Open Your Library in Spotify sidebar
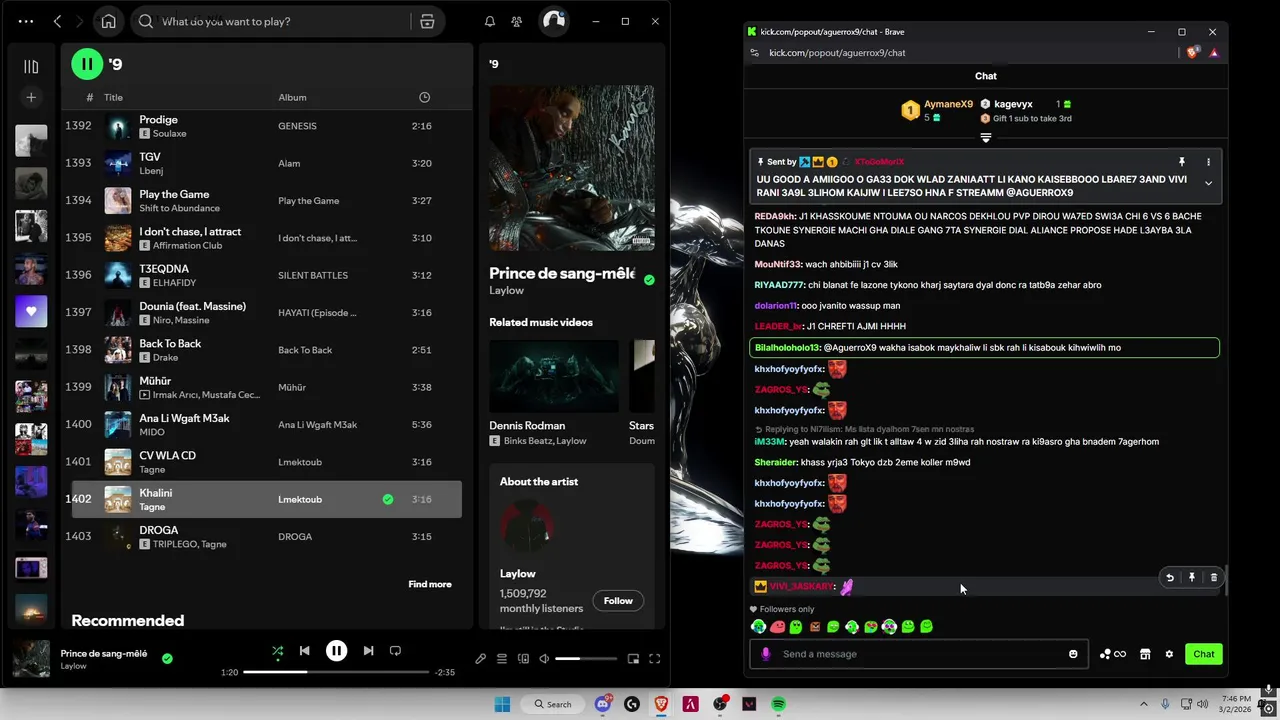 (31, 67)
